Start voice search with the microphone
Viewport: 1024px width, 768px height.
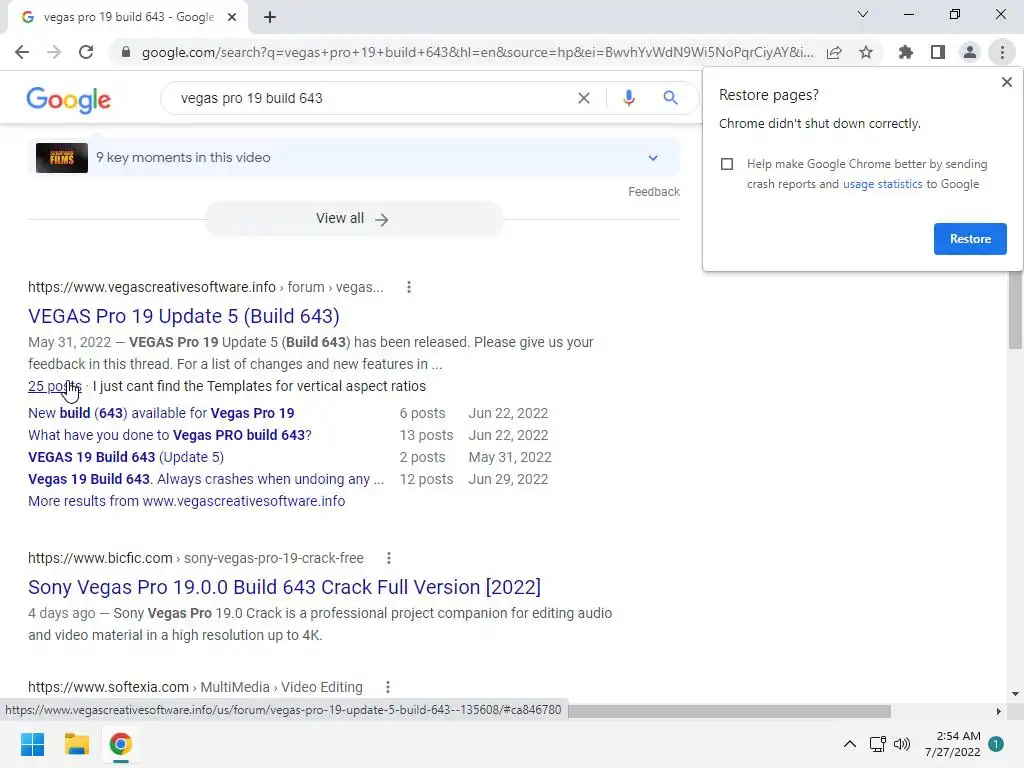(x=628, y=98)
